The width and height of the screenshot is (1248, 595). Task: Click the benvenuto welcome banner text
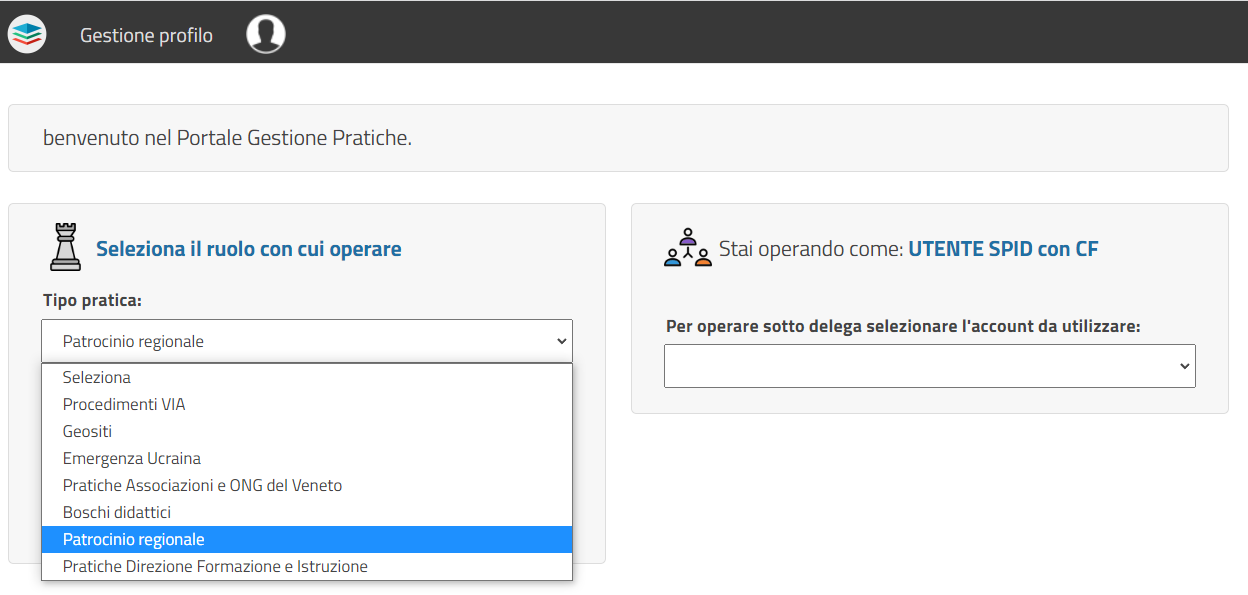[x=227, y=138]
